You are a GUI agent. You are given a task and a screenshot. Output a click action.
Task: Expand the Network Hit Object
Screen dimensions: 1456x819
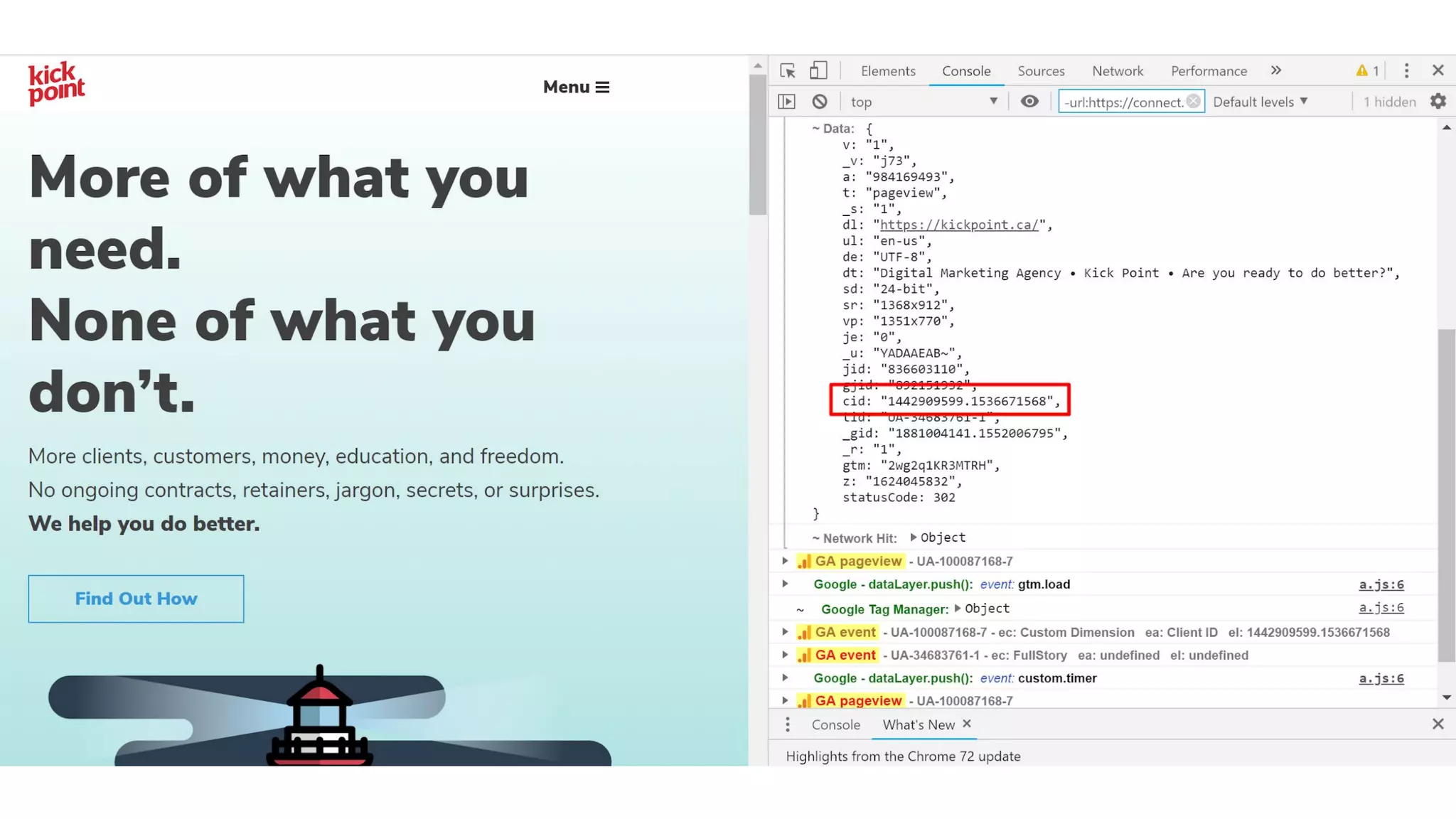(x=914, y=537)
